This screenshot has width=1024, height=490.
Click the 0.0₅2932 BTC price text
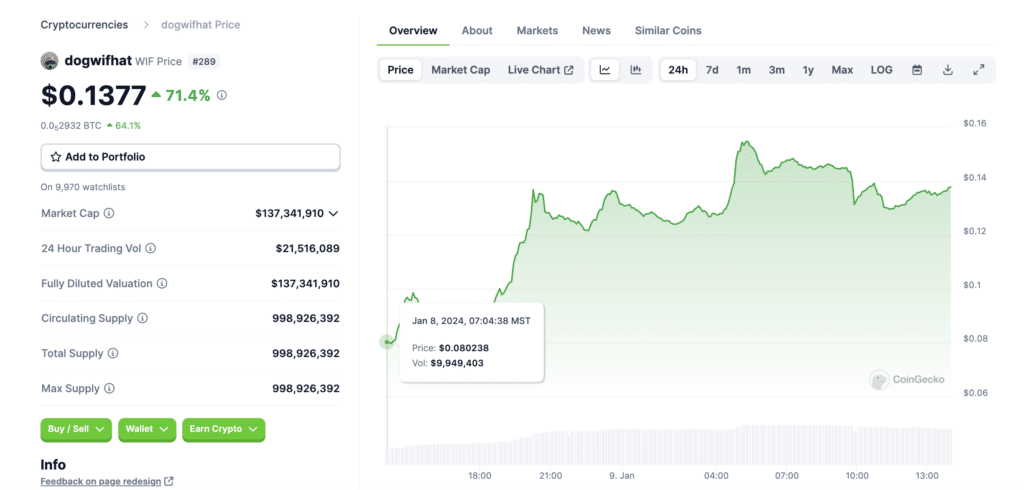coord(71,125)
